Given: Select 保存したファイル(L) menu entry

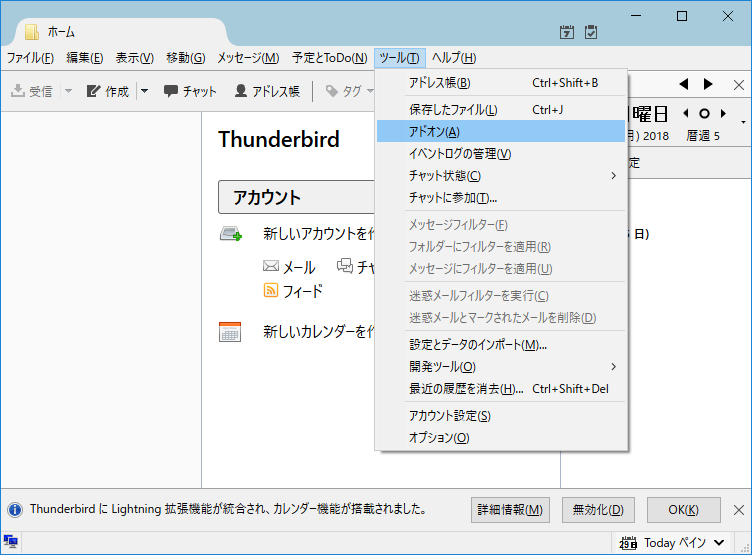Looking at the screenshot, I should click(x=501, y=110).
